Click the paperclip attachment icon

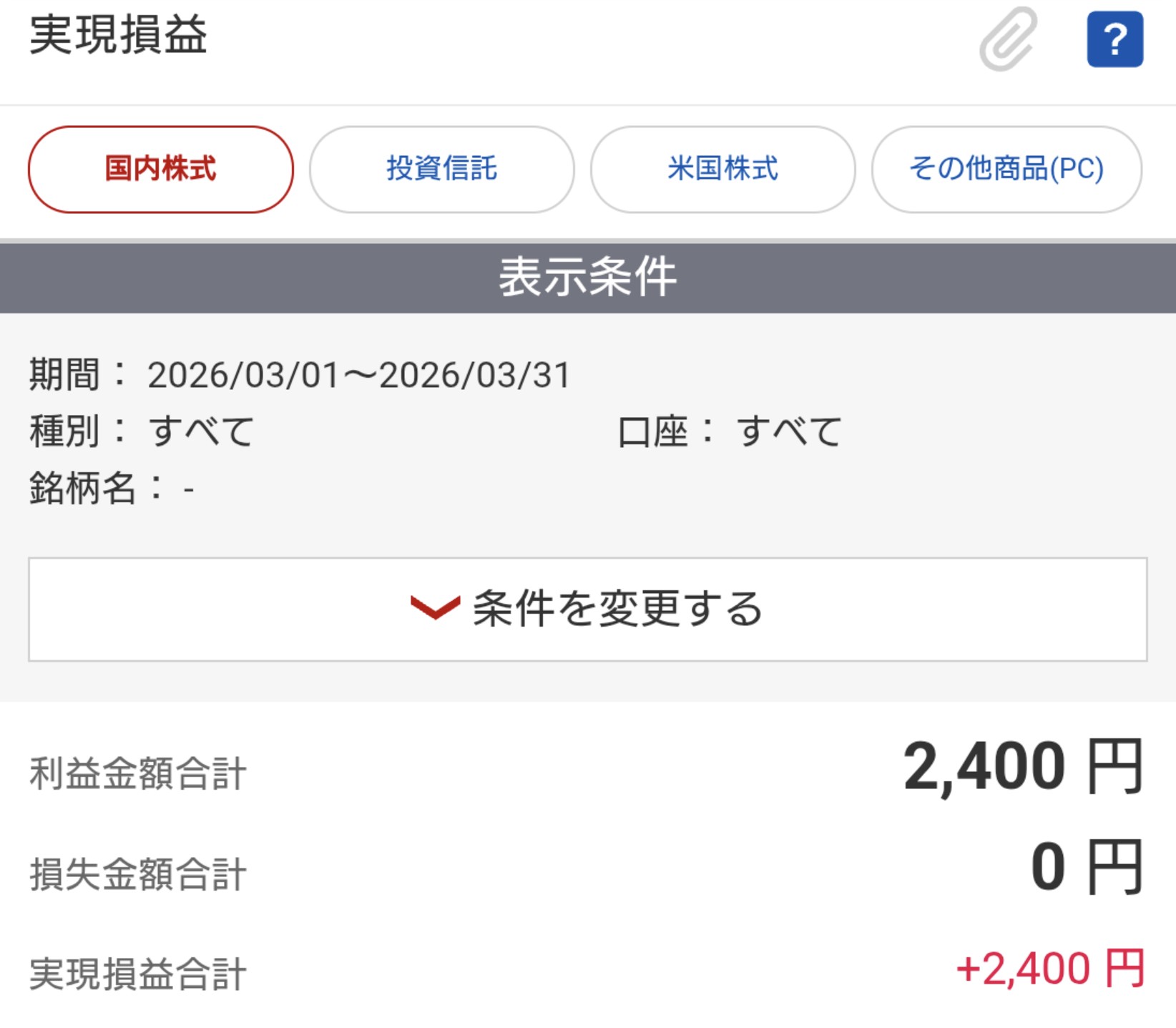[x=1008, y=39]
